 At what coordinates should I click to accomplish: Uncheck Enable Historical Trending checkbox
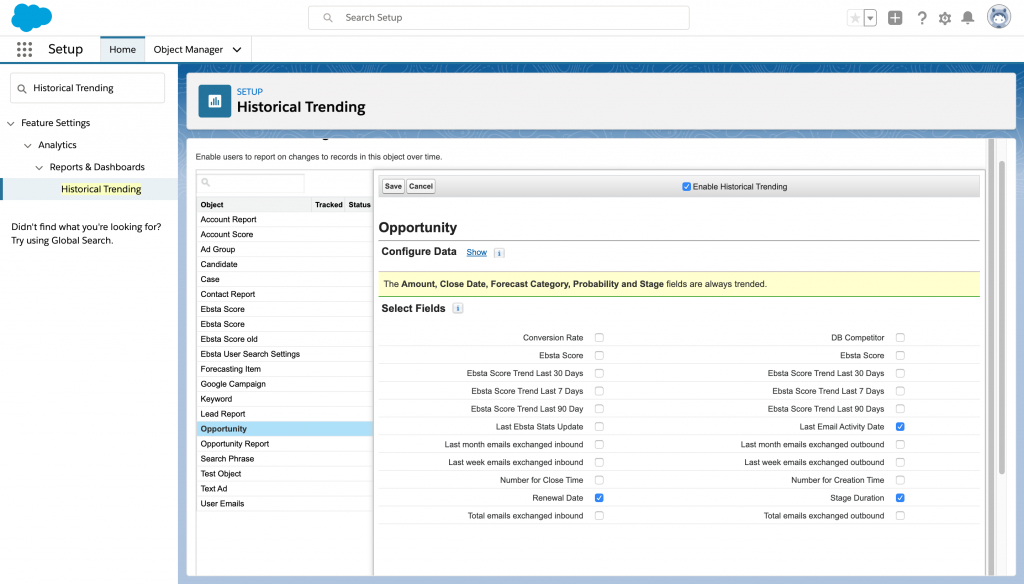pyautogui.click(x=686, y=186)
